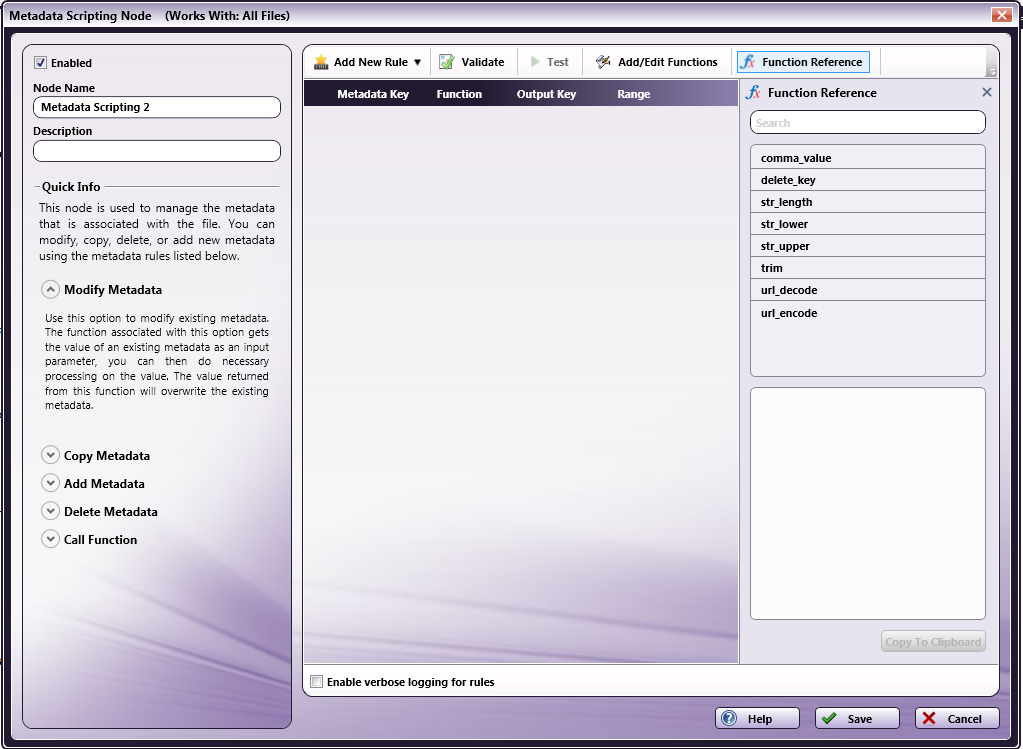This screenshot has width=1023, height=749.
Task: Click the Metadata Key column header
Action: (372, 94)
